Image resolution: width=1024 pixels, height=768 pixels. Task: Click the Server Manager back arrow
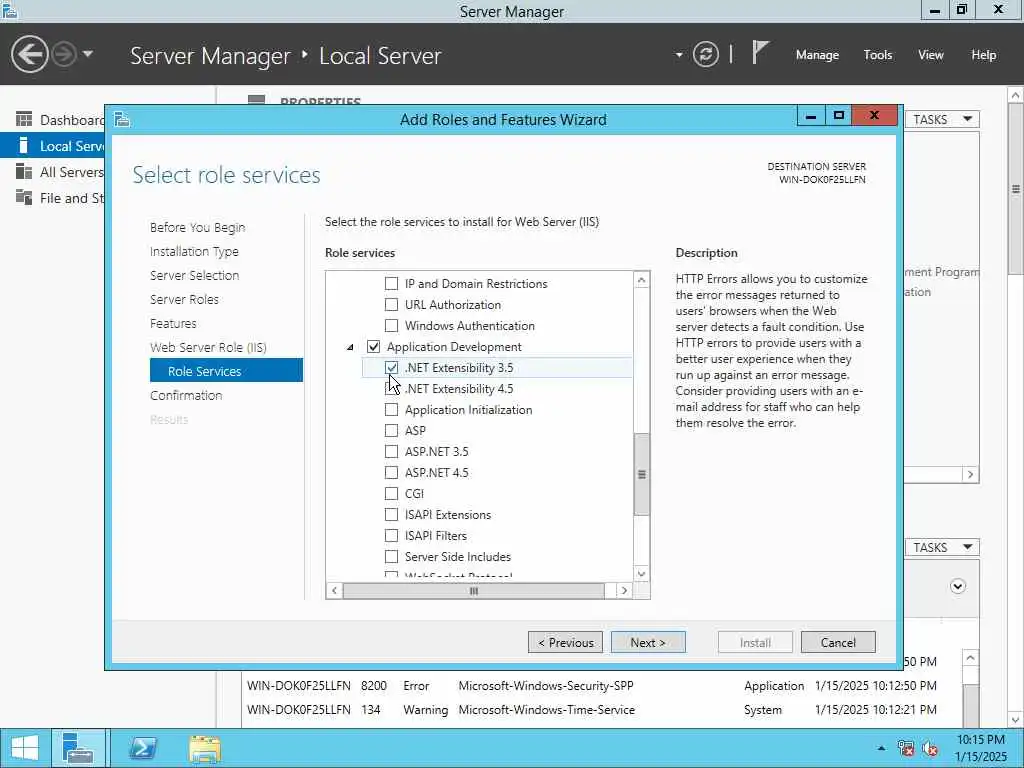[x=29, y=54]
